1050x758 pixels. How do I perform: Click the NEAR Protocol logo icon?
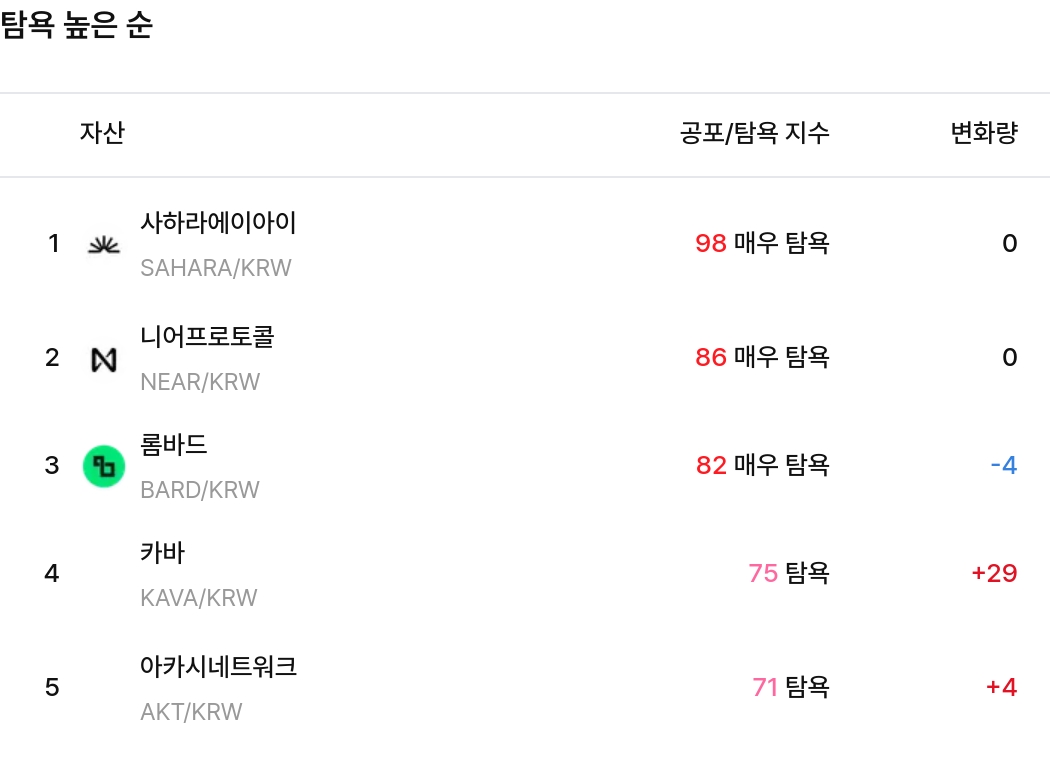click(103, 359)
